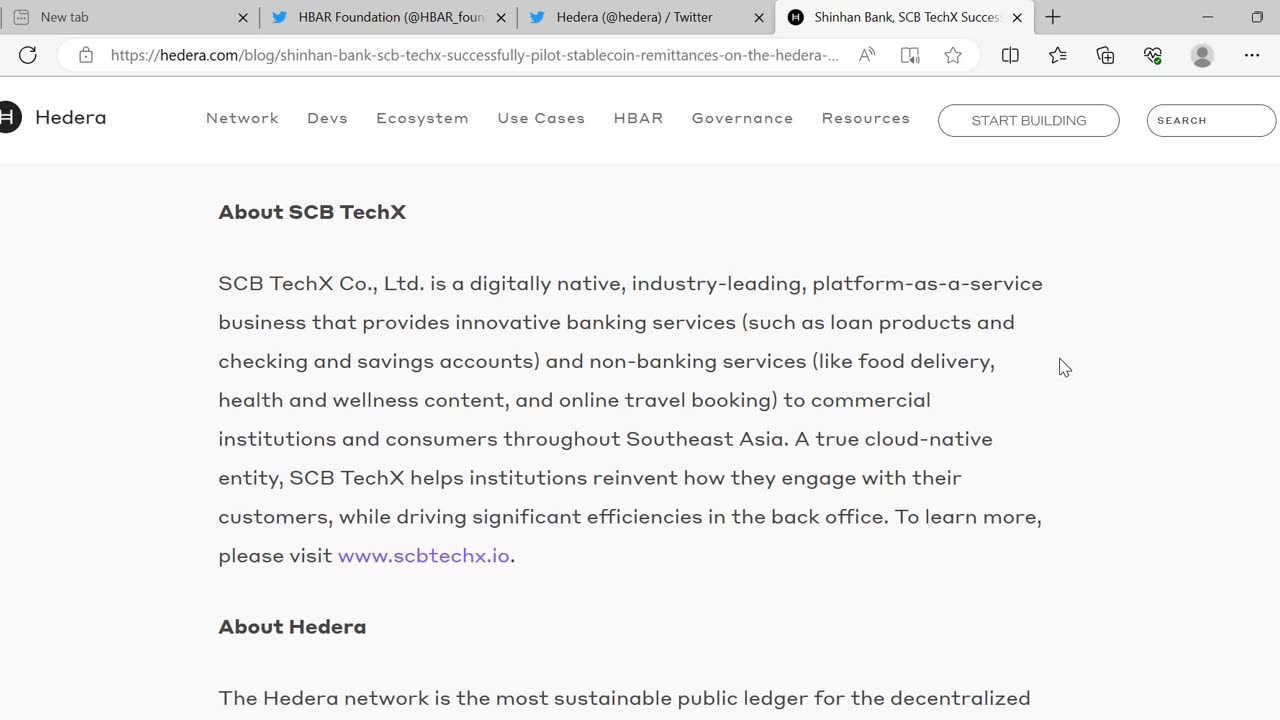Select the Shinhan Bank, SCB TechX tab
The height and width of the screenshot is (720, 1280).
[905, 17]
